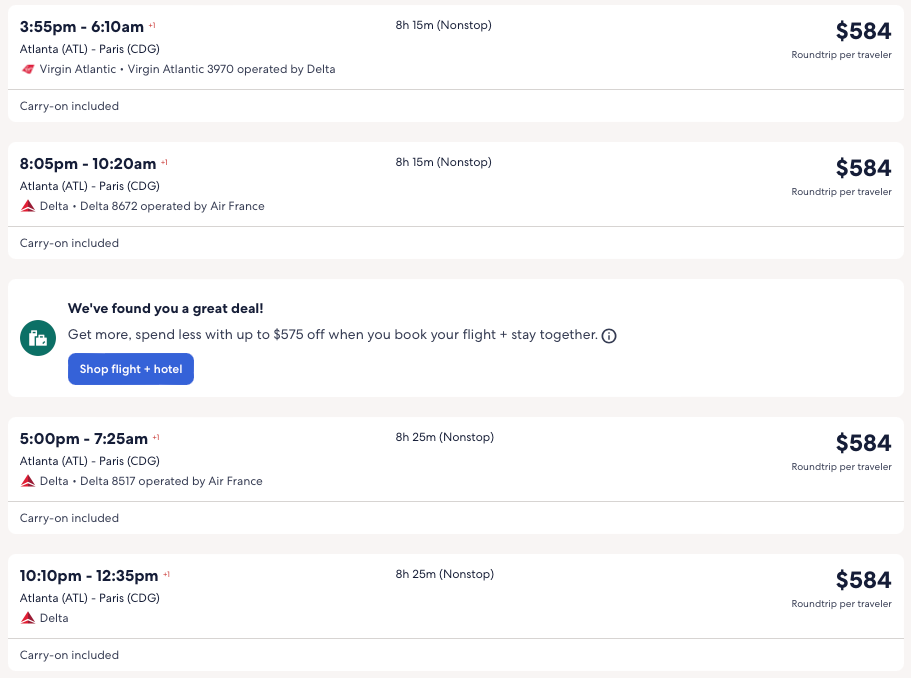Click 8h 15m (Nonstop) on the Virgin Atlantic flight
Image resolution: width=911 pixels, height=678 pixels.
pos(443,25)
